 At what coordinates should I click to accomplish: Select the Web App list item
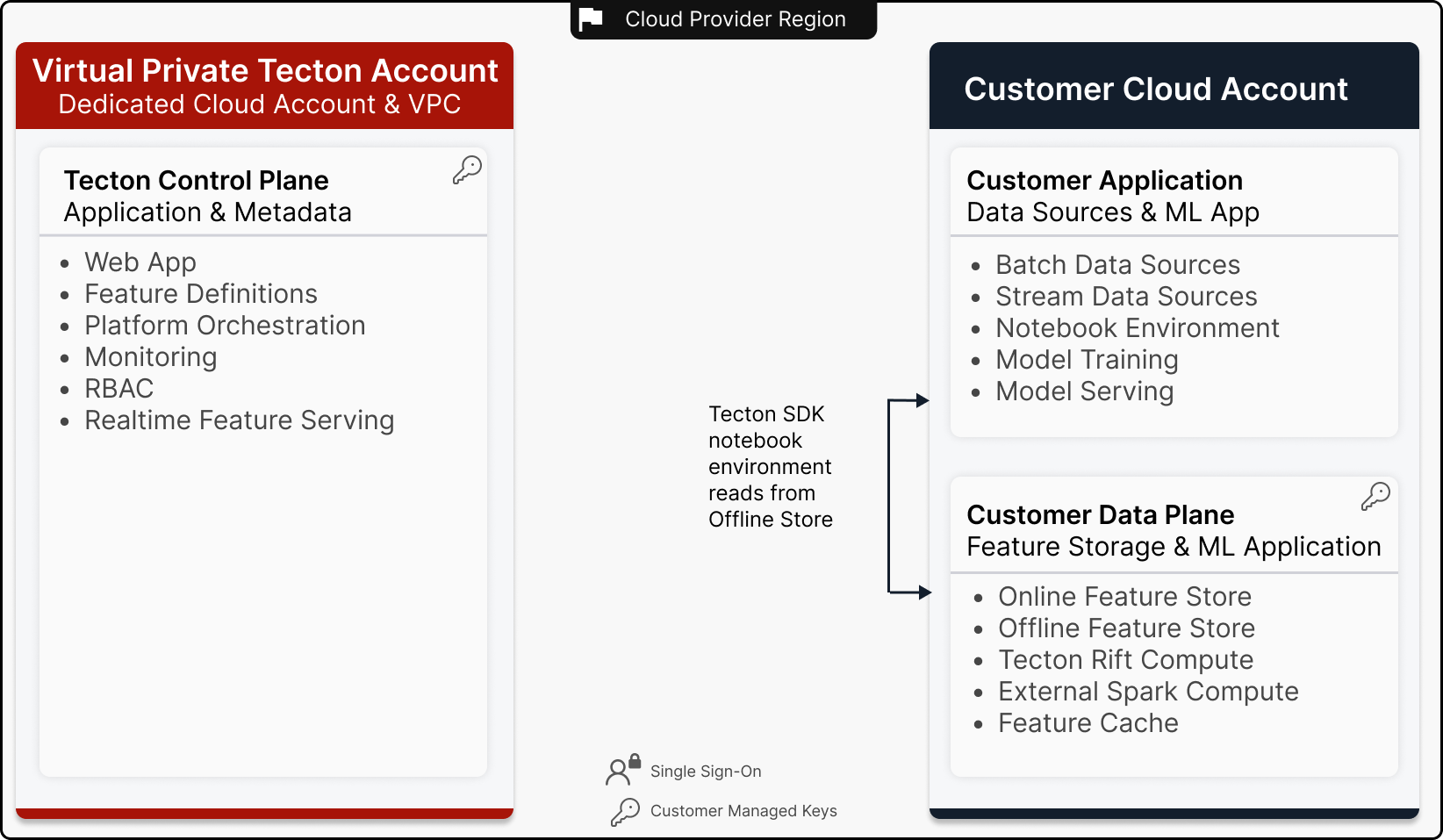140,262
